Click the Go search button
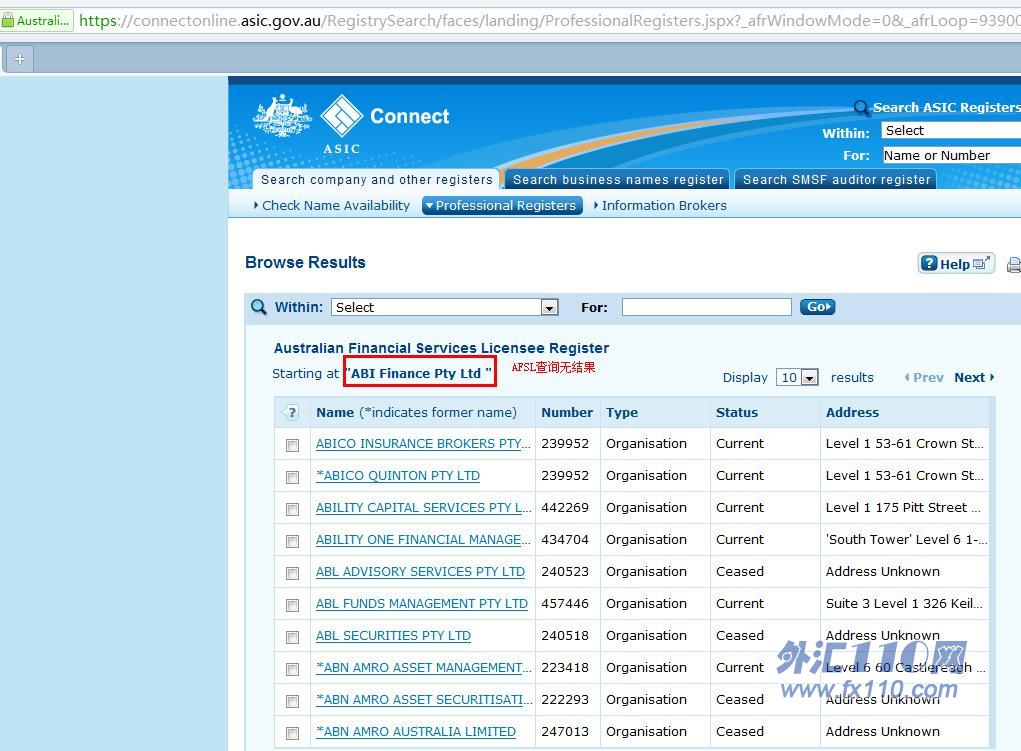 [x=817, y=306]
